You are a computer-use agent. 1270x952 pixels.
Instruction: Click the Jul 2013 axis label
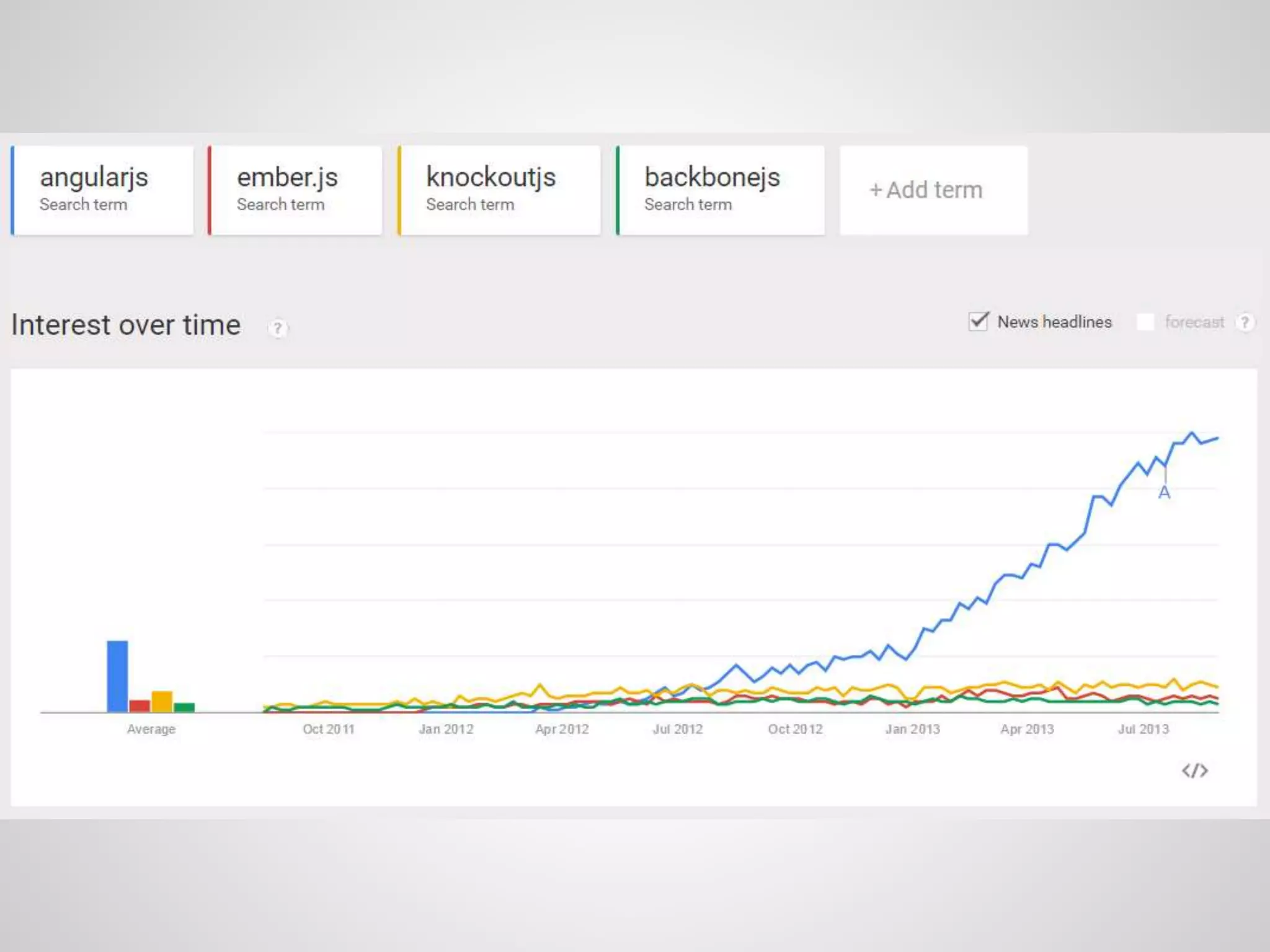pyautogui.click(x=1143, y=729)
